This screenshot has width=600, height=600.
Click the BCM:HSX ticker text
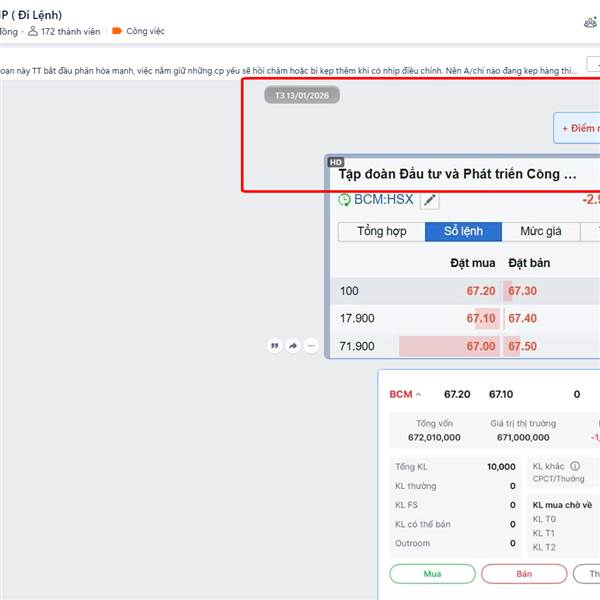pos(383,199)
